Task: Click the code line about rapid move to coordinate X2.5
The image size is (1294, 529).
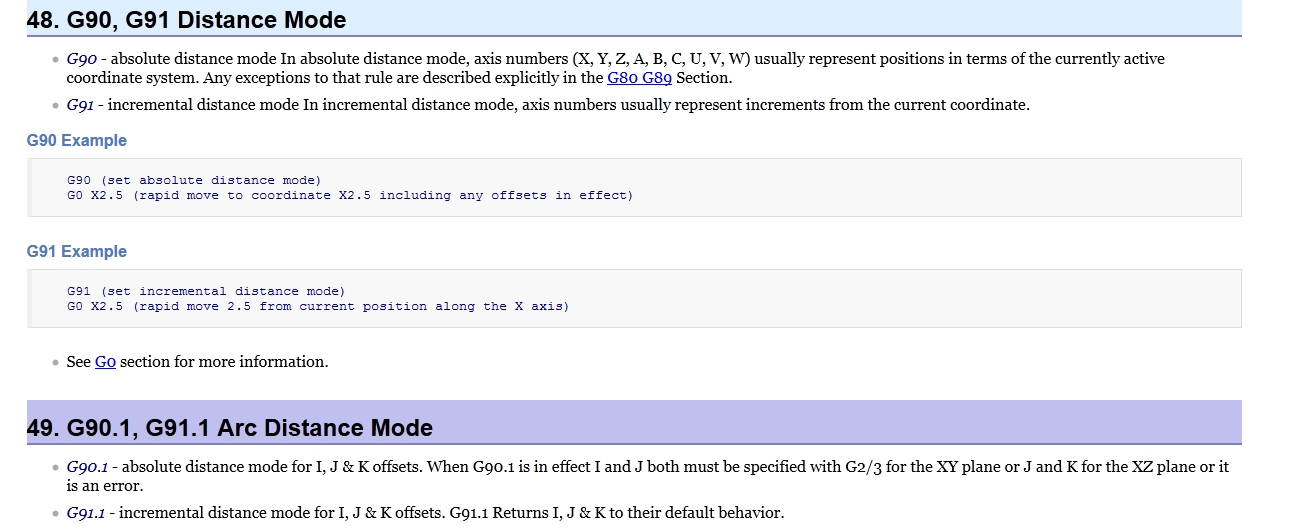Action: click(350, 196)
